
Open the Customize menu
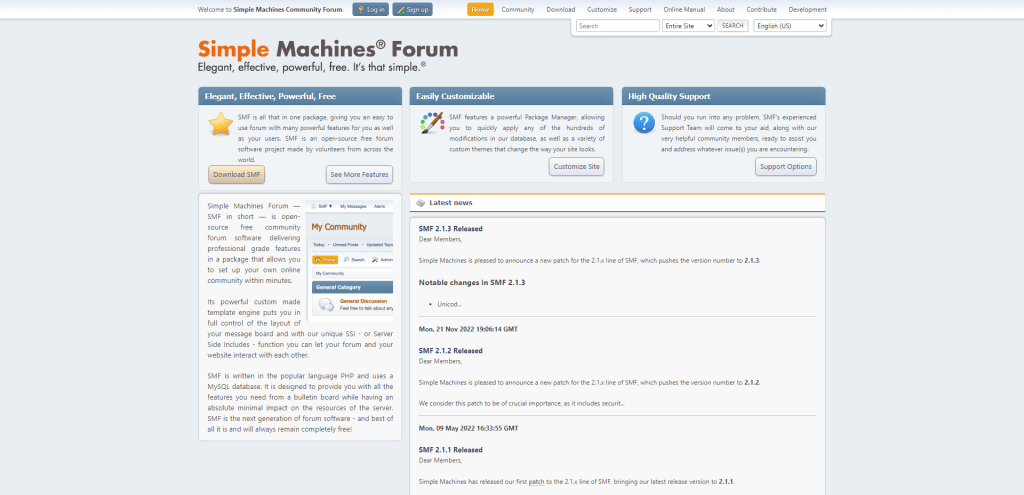point(601,10)
